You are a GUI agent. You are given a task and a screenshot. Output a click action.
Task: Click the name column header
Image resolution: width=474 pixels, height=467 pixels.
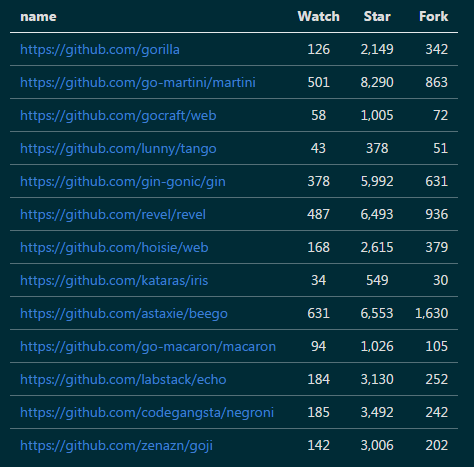tap(38, 17)
